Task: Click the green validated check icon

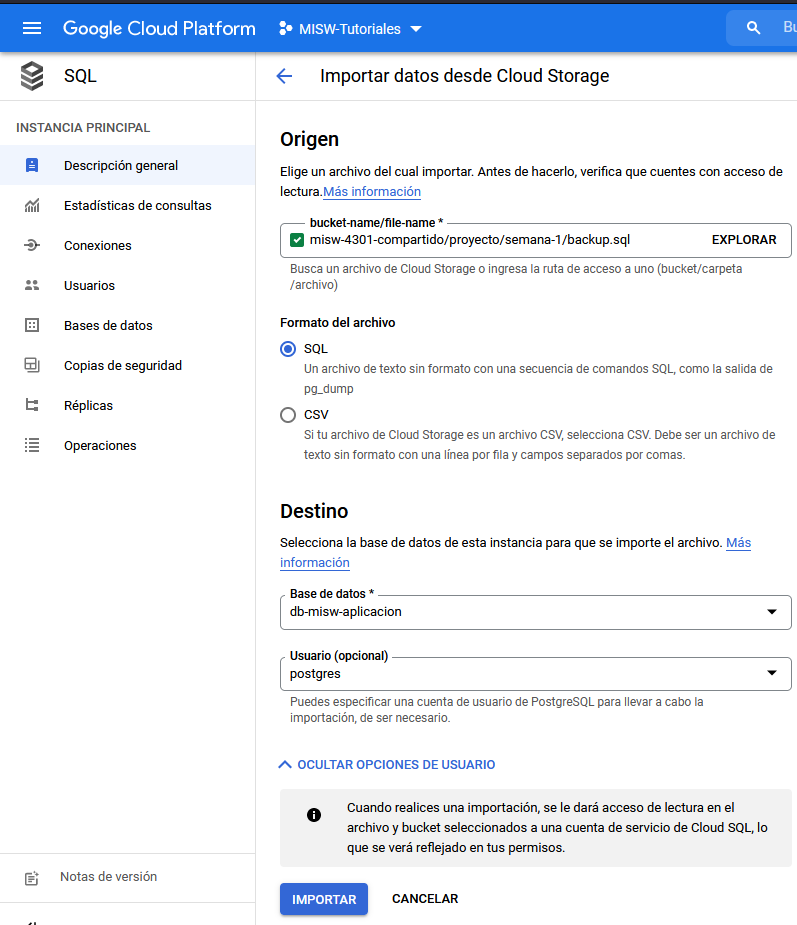Action: (x=297, y=240)
